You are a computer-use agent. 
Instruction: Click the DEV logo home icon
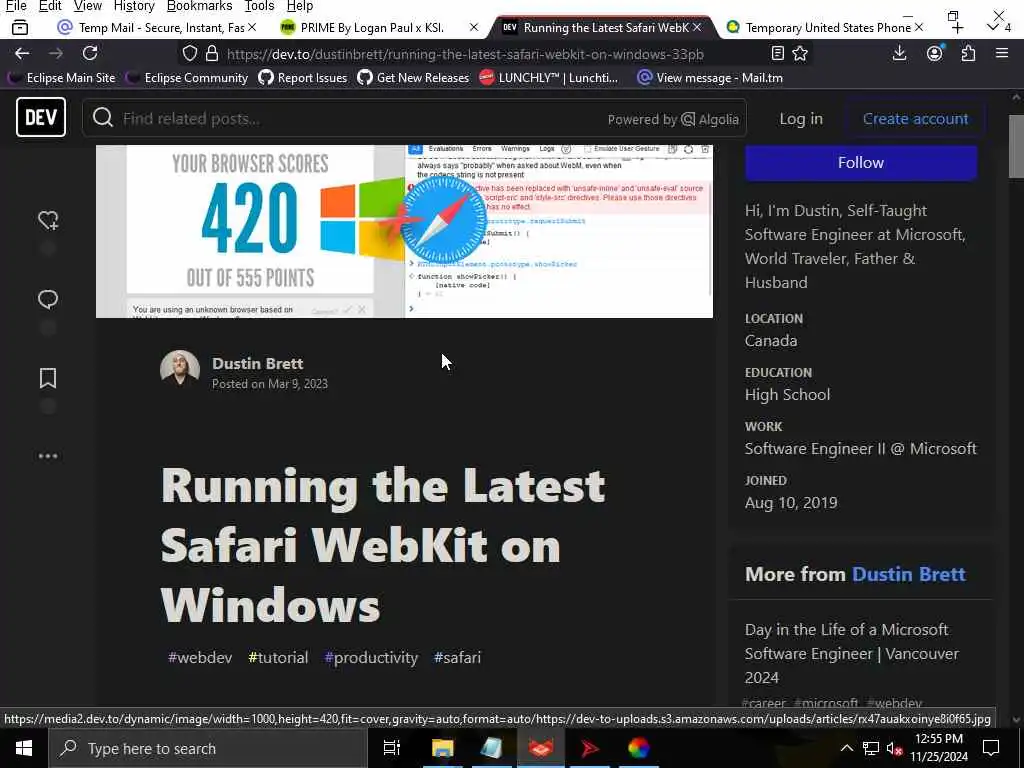pyautogui.click(x=40, y=118)
